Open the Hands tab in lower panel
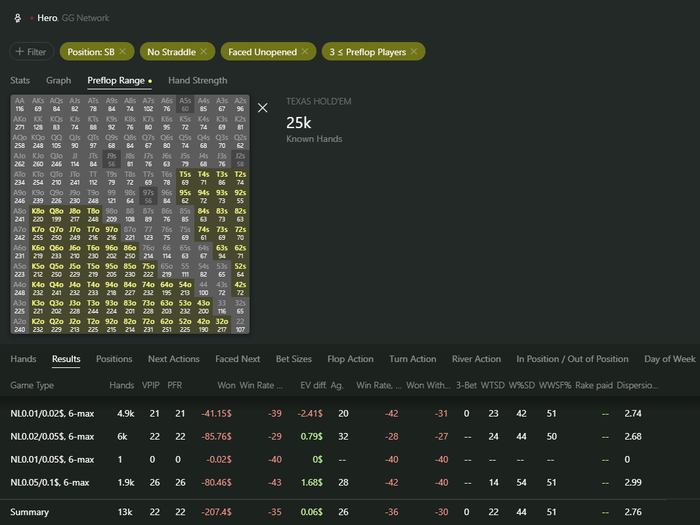Image resolution: width=700 pixels, height=525 pixels. point(23,359)
